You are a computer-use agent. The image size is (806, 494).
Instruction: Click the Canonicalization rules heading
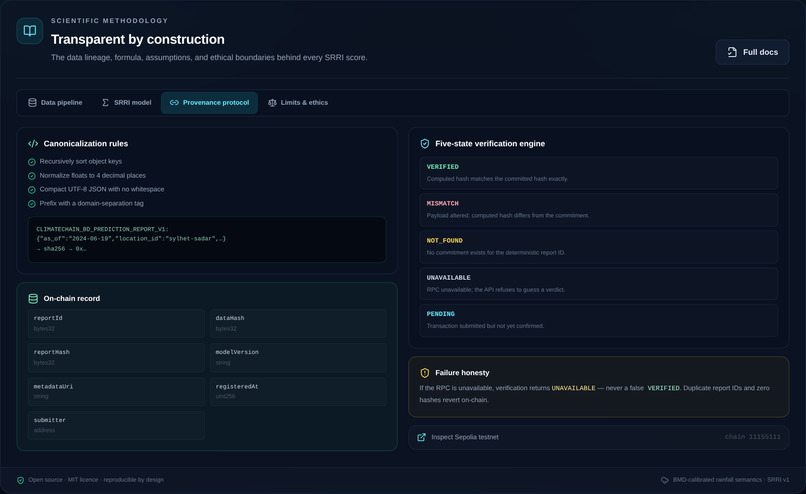[x=86, y=143]
